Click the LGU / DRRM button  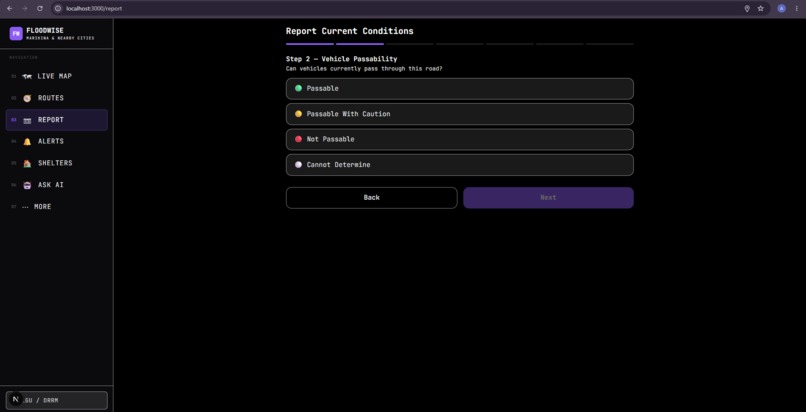tap(57, 400)
